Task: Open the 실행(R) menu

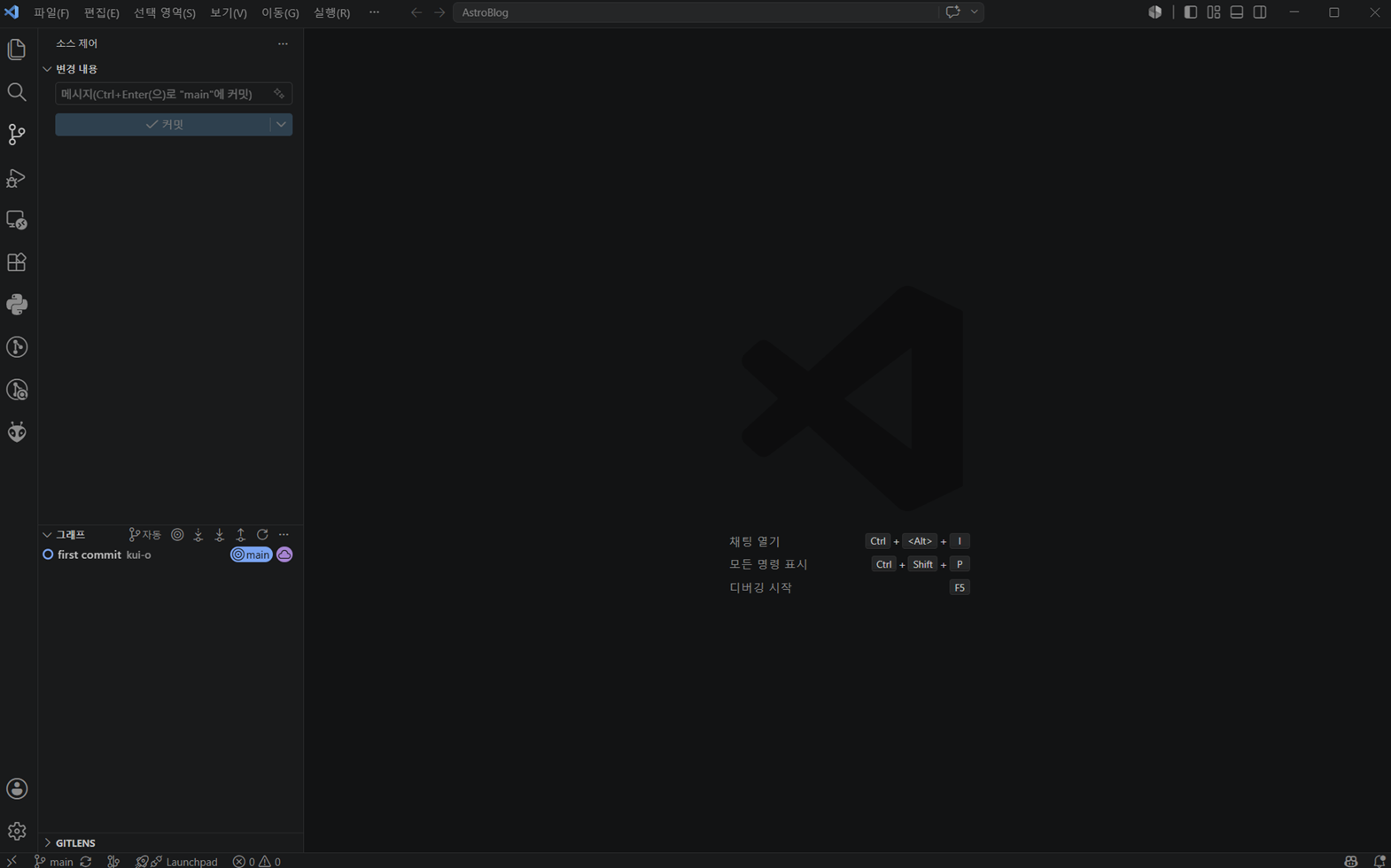Action: pyautogui.click(x=332, y=12)
